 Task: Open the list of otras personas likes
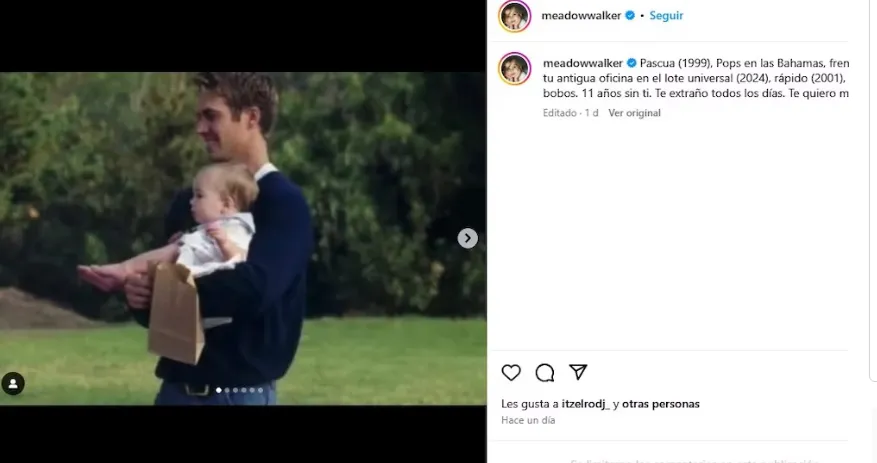coord(661,404)
